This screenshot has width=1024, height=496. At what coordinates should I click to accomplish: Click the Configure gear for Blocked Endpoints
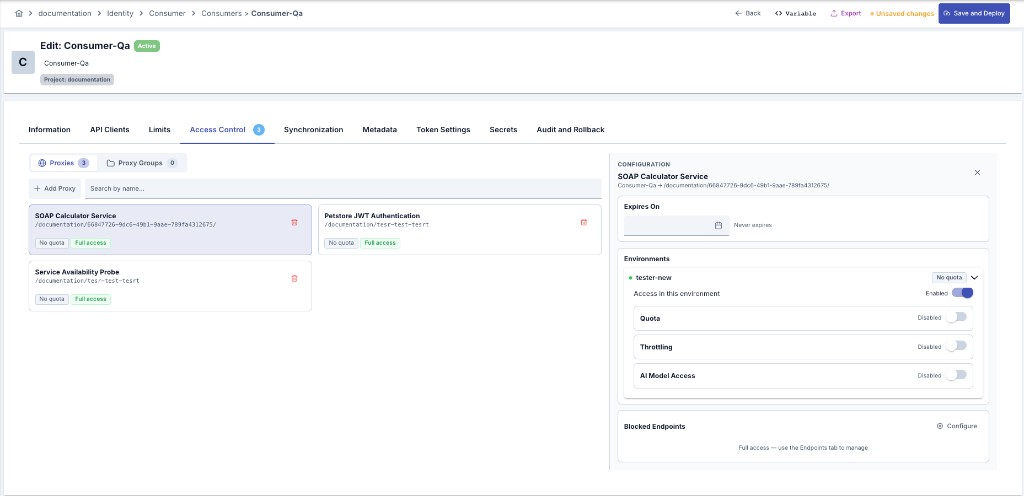(957, 426)
